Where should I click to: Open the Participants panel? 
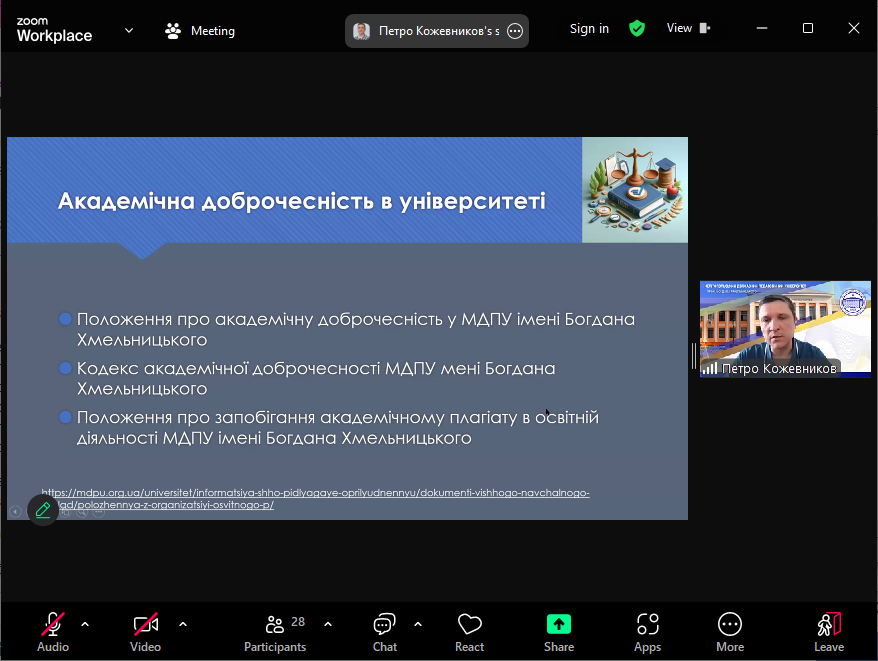275,631
